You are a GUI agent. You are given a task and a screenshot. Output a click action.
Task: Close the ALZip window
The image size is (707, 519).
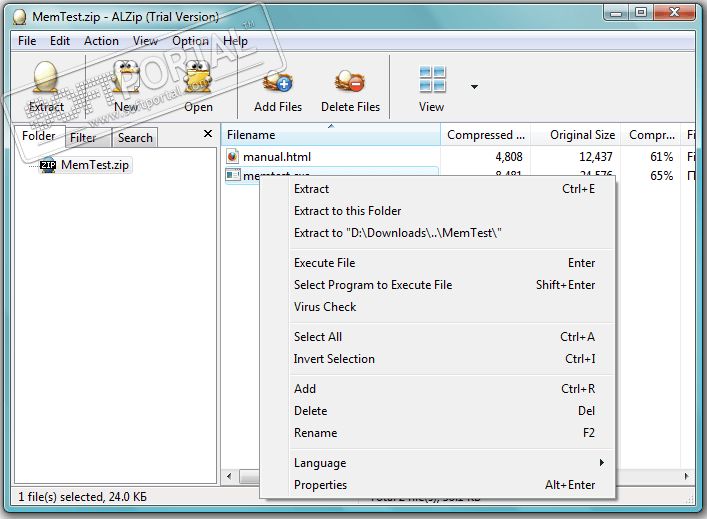[x=674, y=13]
